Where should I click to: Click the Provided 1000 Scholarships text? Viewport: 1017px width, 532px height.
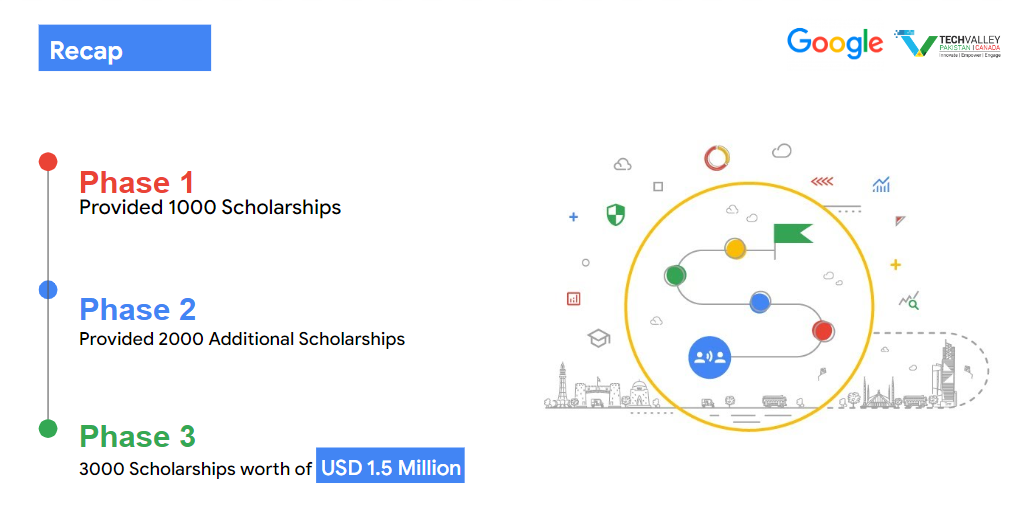(210, 208)
